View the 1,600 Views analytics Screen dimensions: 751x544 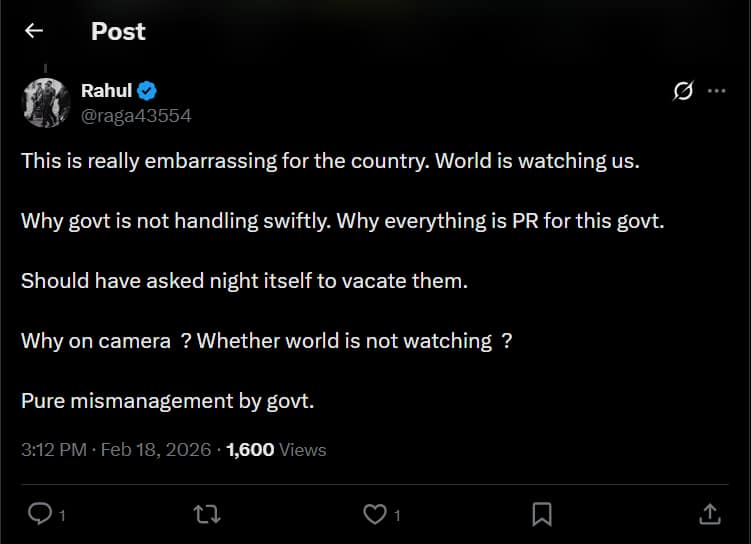(x=276, y=450)
